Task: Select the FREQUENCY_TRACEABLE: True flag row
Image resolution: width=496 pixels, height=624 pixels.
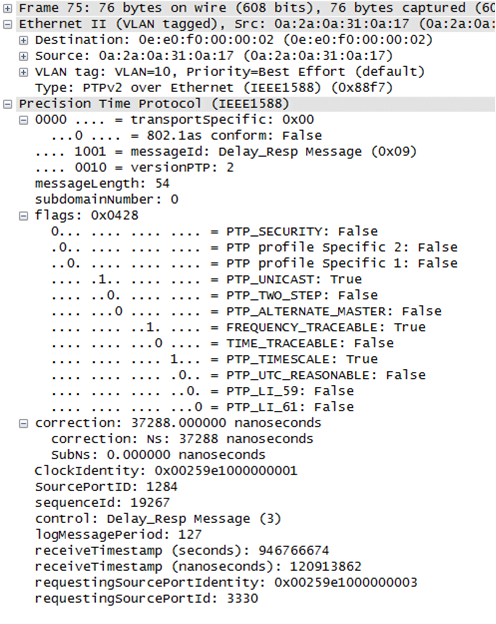Action: pyautogui.click(x=238, y=328)
